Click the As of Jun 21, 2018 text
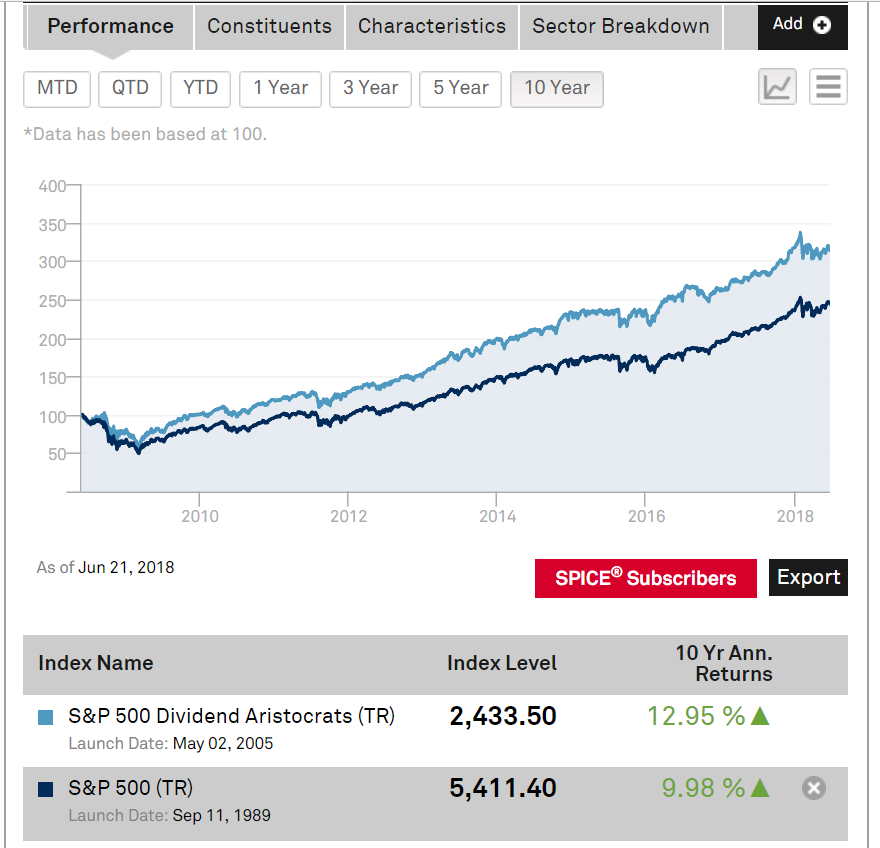Image resolution: width=880 pixels, height=848 pixels. click(106, 567)
